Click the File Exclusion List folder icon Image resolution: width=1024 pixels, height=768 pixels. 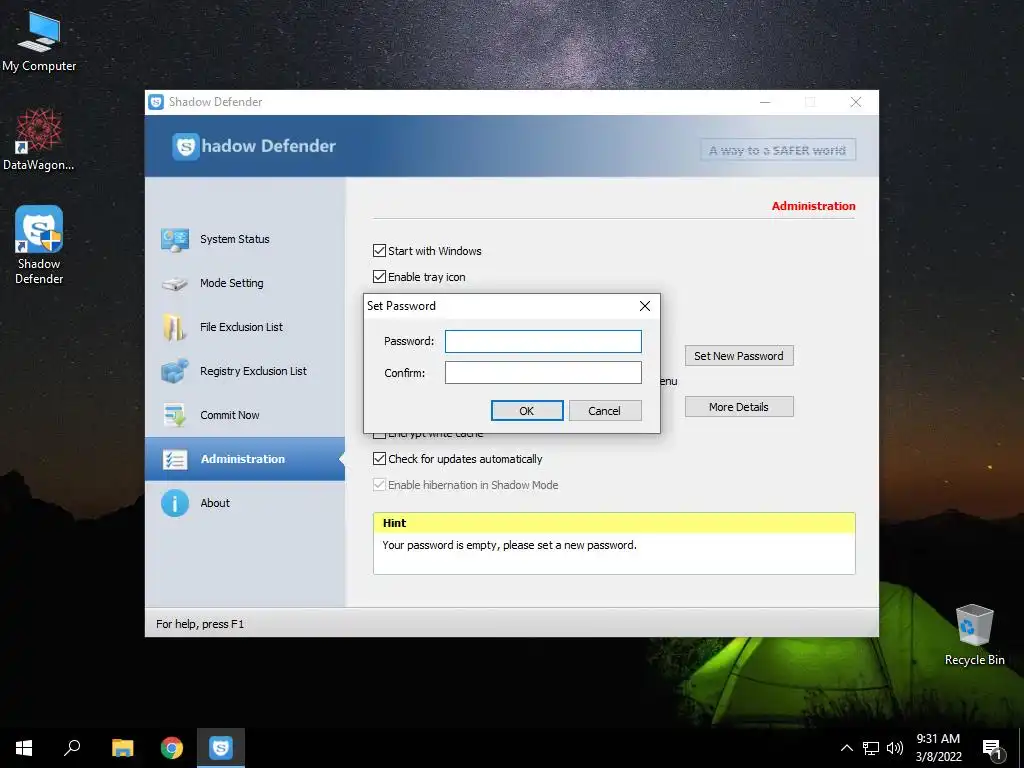(174, 327)
